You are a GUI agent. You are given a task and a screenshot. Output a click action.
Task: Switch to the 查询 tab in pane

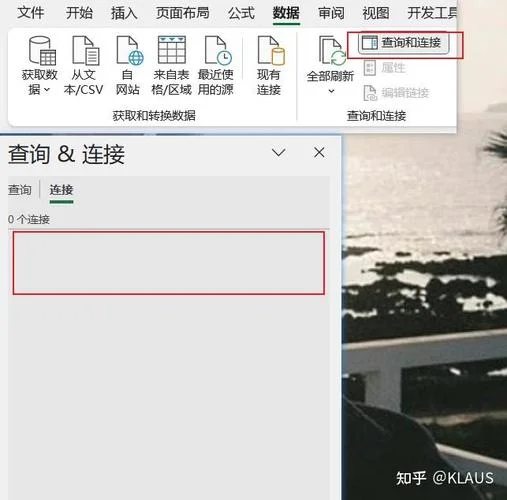pyautogui.click(x=20, y=190)
